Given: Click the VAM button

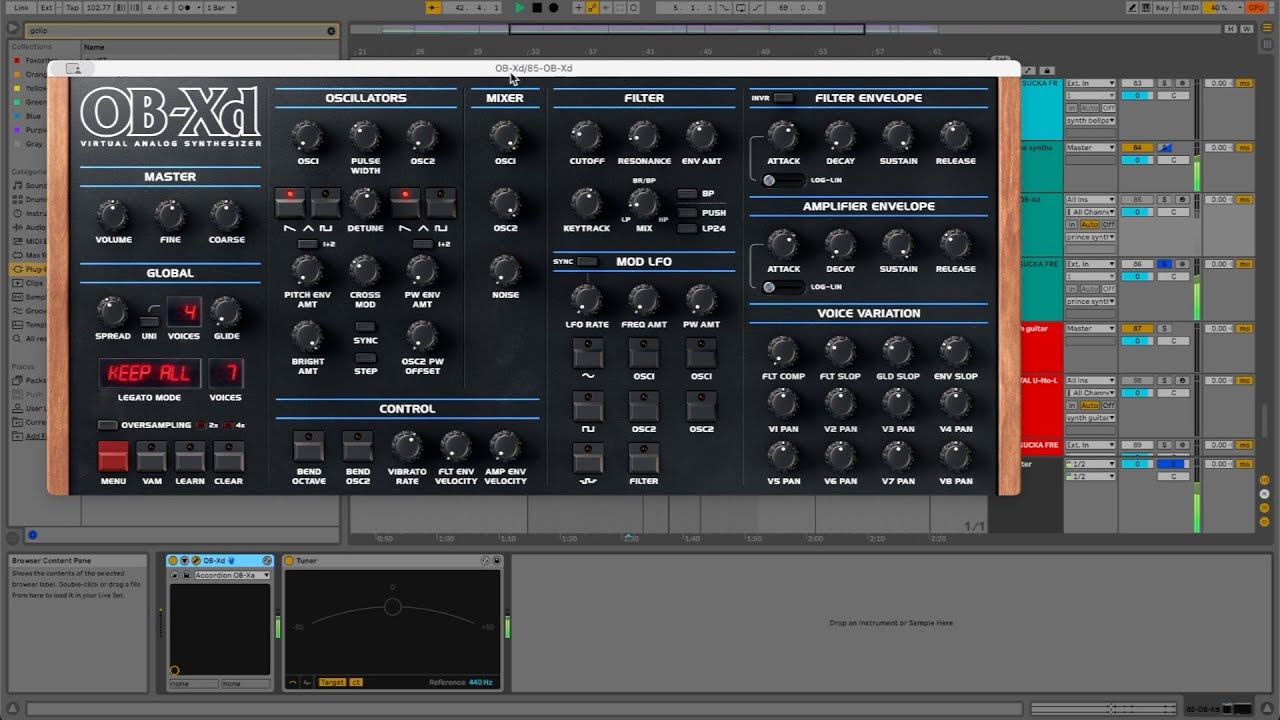Looking at the screenshot, I should (151, 457).
